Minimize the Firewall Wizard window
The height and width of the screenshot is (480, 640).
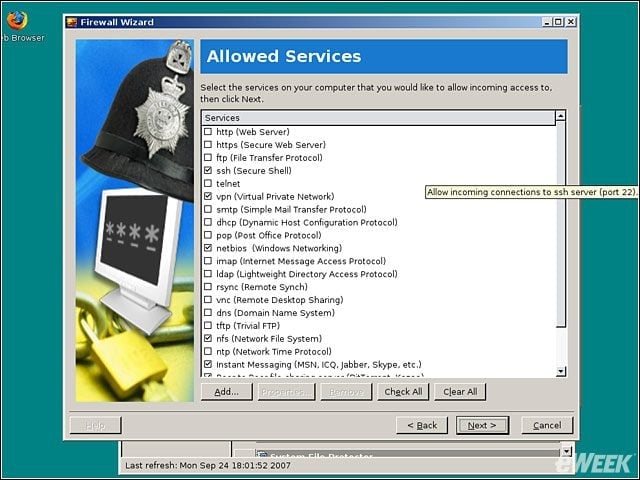click(x=547, y=22)
